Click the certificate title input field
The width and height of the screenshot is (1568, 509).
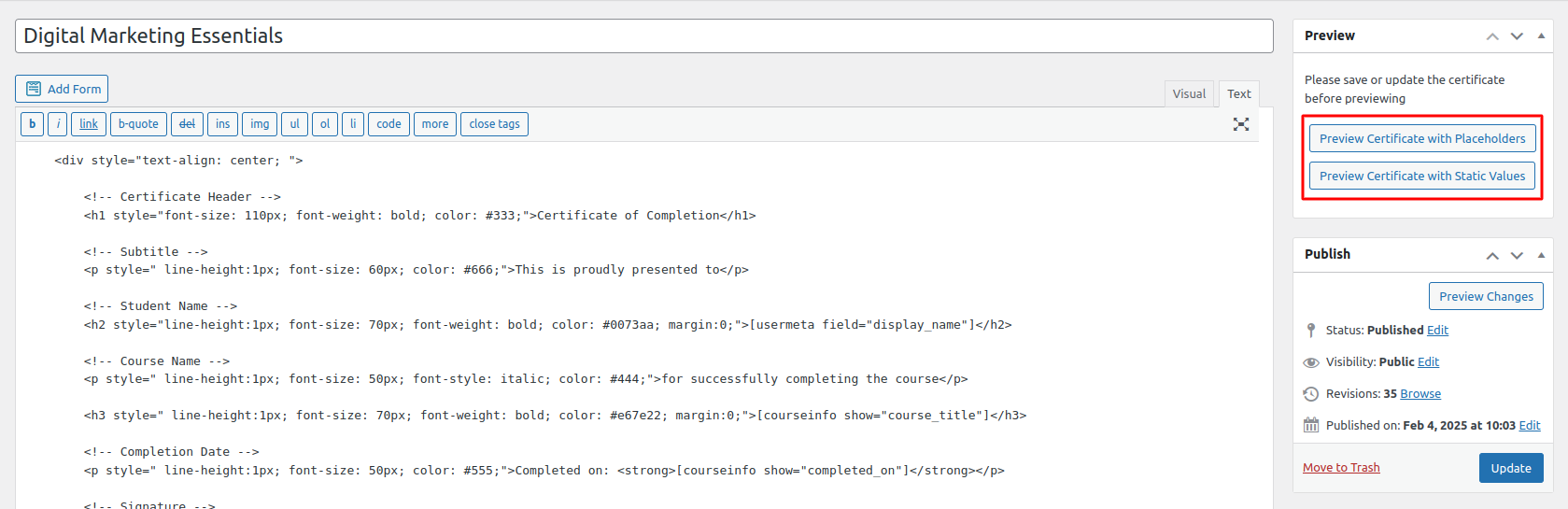tap(643, 35)
